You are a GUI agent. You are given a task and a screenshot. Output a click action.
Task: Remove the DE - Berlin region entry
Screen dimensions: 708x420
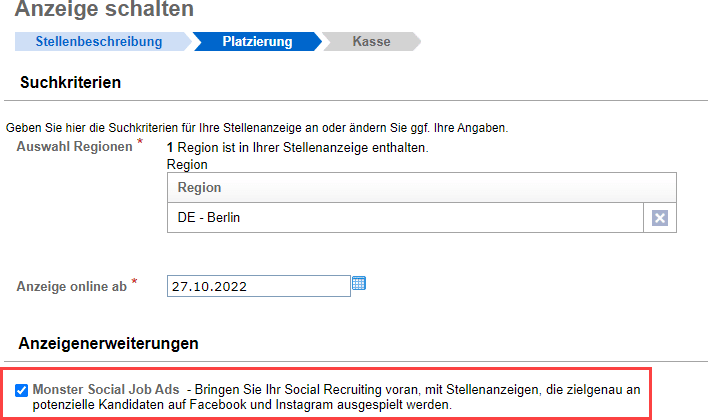[660, 218]
